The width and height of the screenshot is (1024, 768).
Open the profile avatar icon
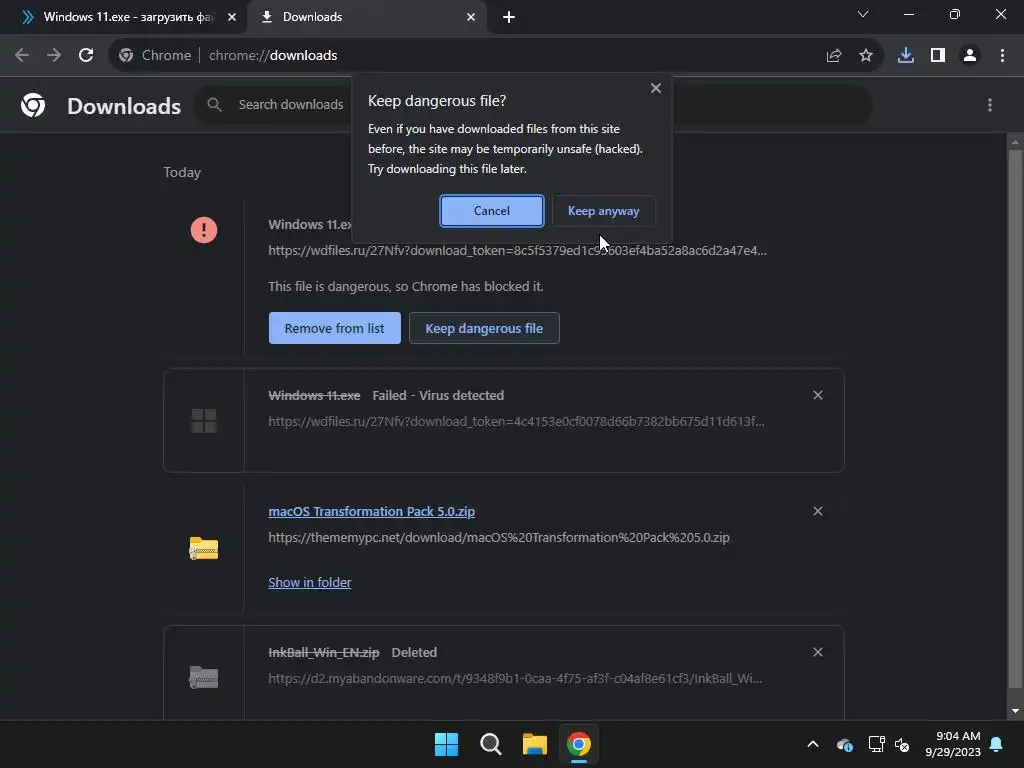point(970,56)
